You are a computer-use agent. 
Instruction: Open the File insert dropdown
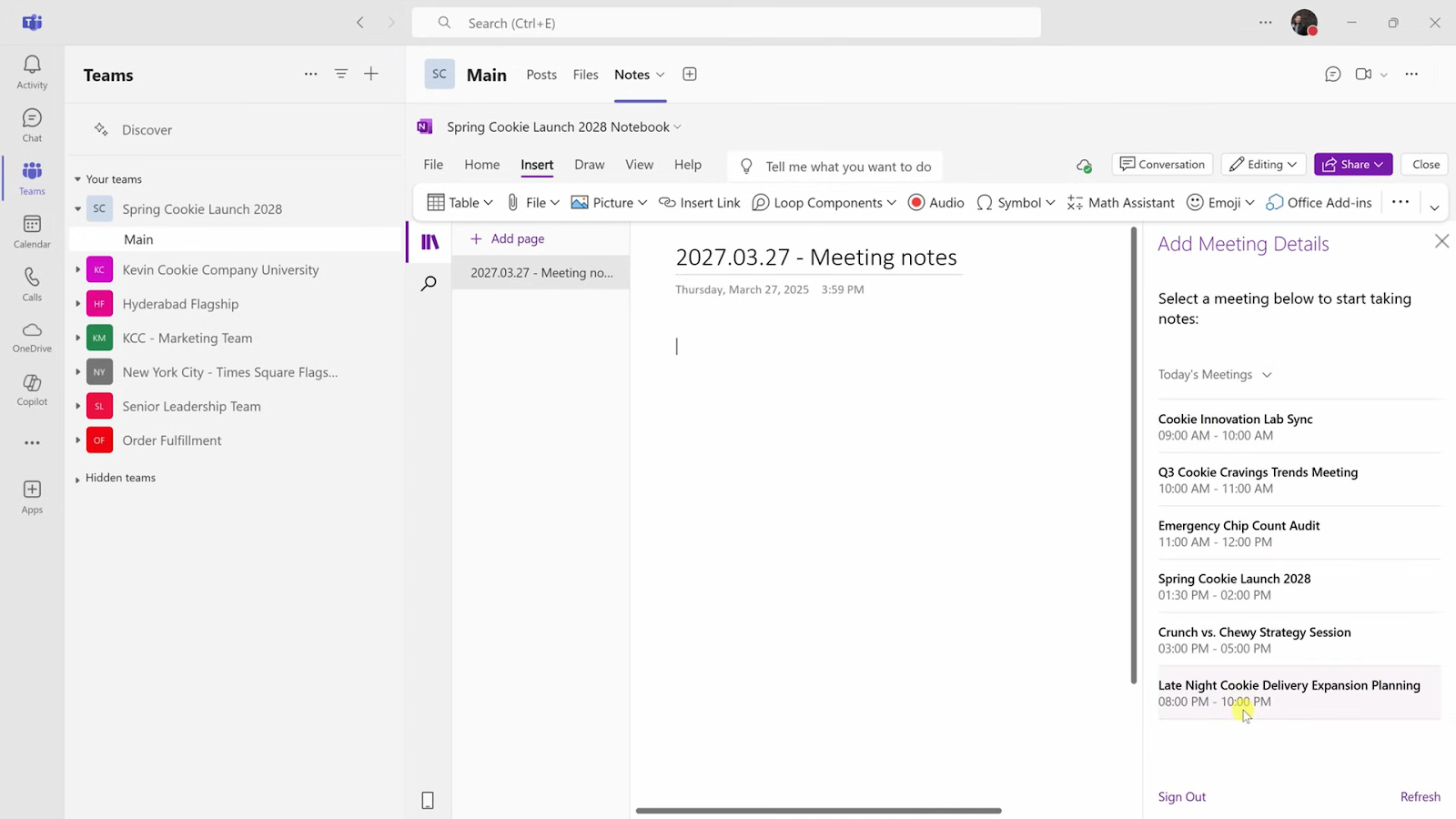(x=533, y=203)
